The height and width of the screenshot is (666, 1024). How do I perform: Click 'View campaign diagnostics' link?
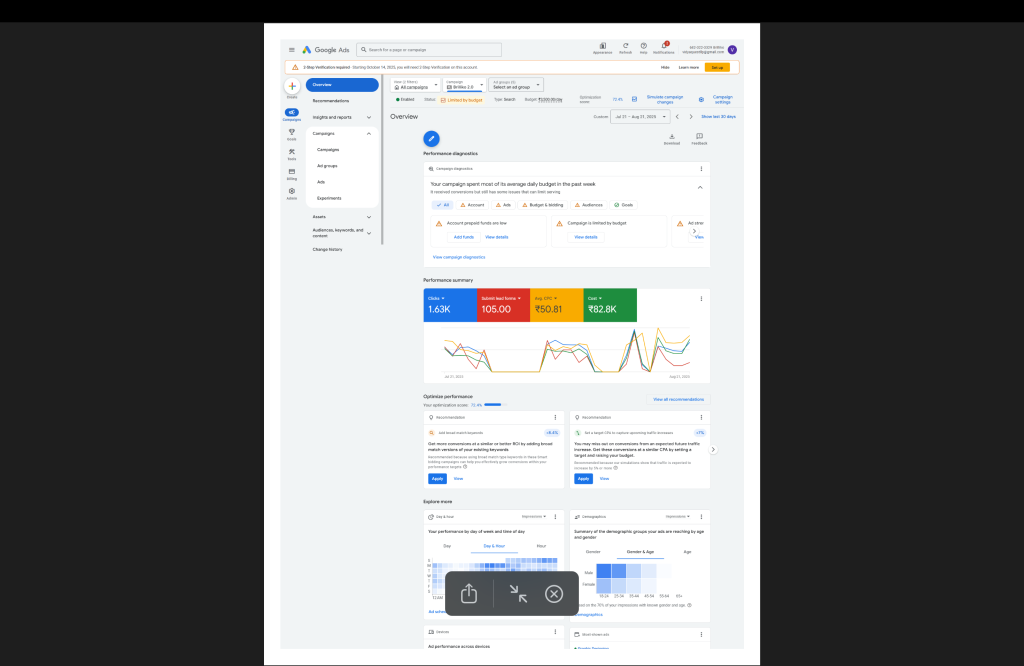point(458,257)
